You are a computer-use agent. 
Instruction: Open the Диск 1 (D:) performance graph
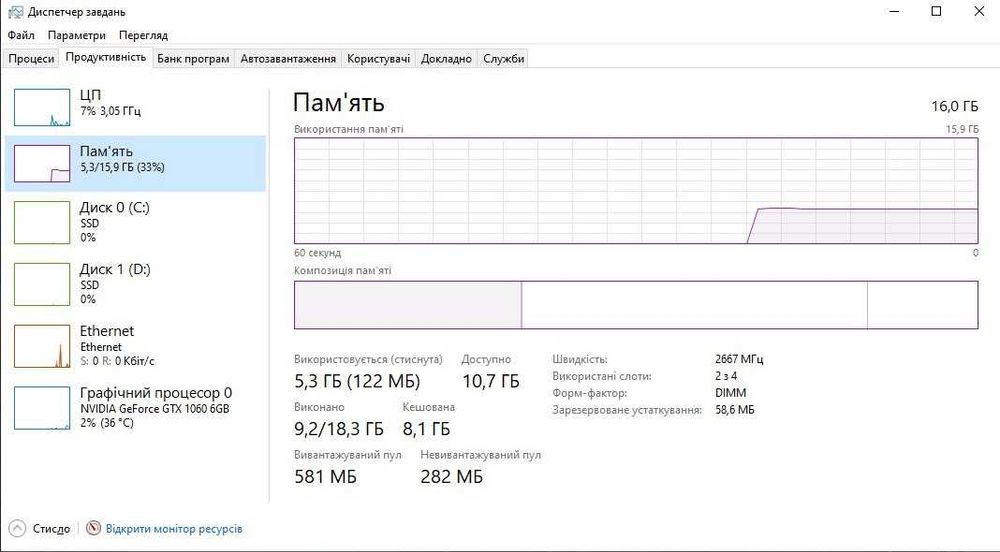[x=42, y=283]
